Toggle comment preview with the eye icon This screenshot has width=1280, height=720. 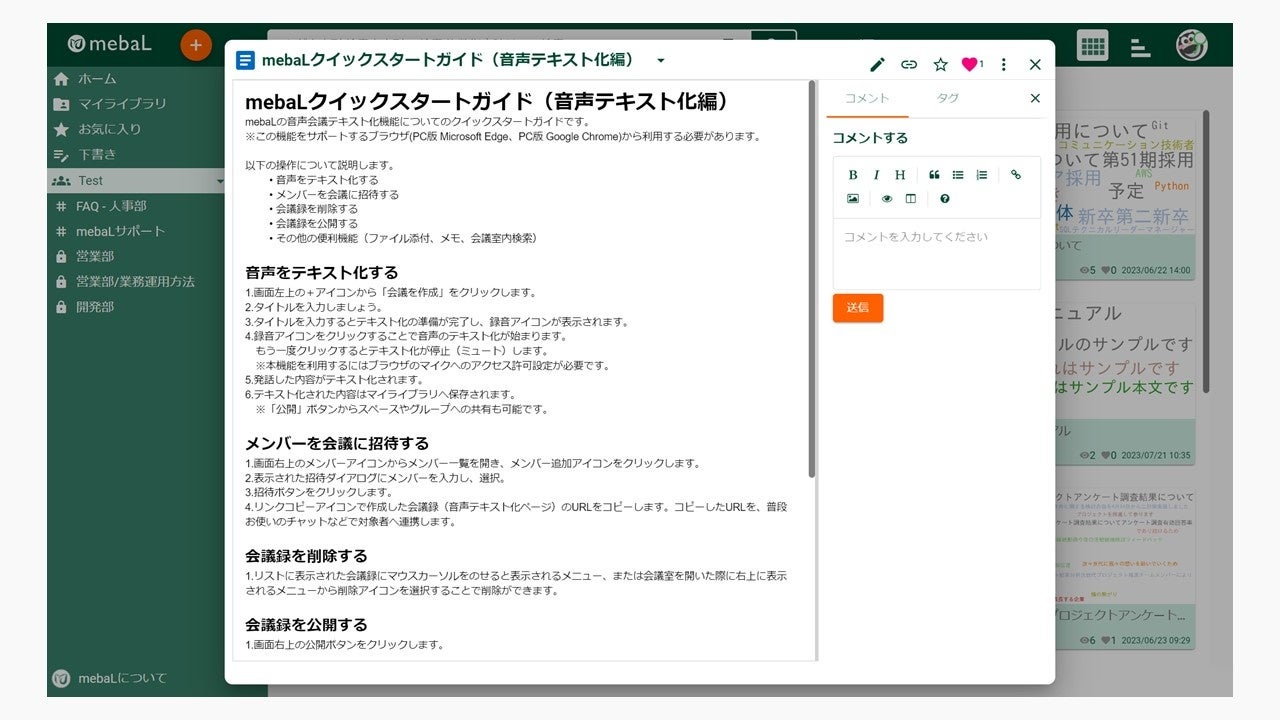coord(887,198)
